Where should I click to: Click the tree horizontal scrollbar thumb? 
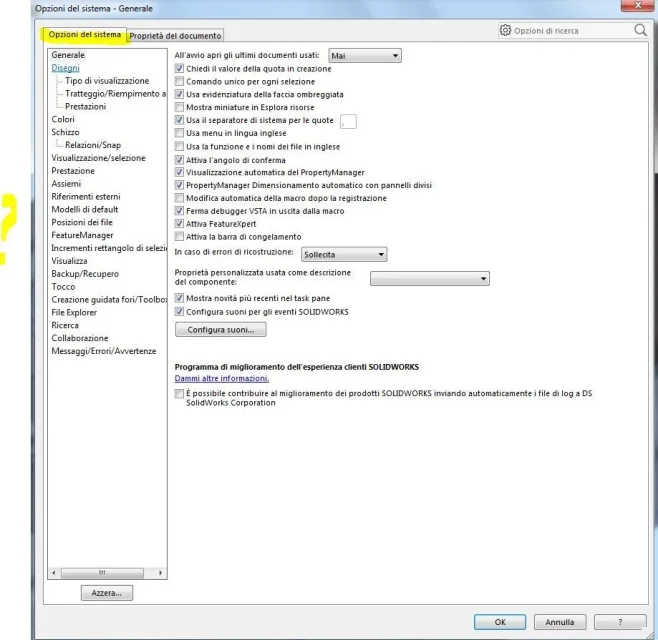pos(102,573)
